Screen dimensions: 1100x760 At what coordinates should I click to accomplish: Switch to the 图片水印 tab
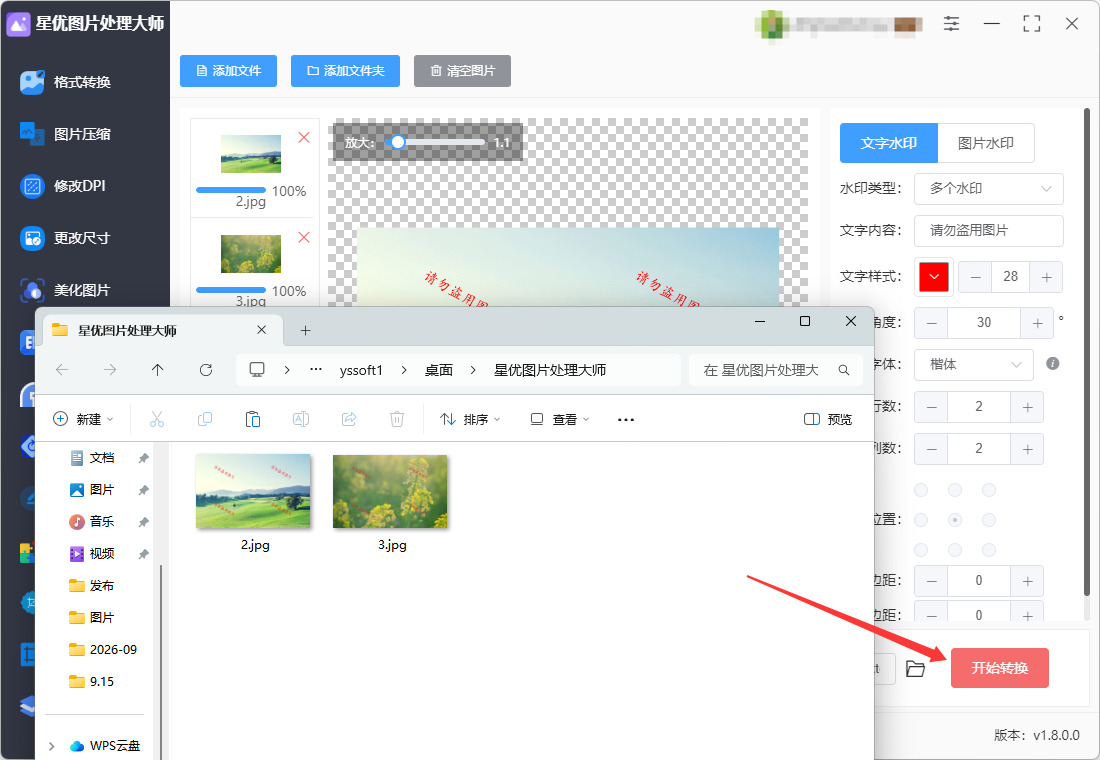point(986,143)
